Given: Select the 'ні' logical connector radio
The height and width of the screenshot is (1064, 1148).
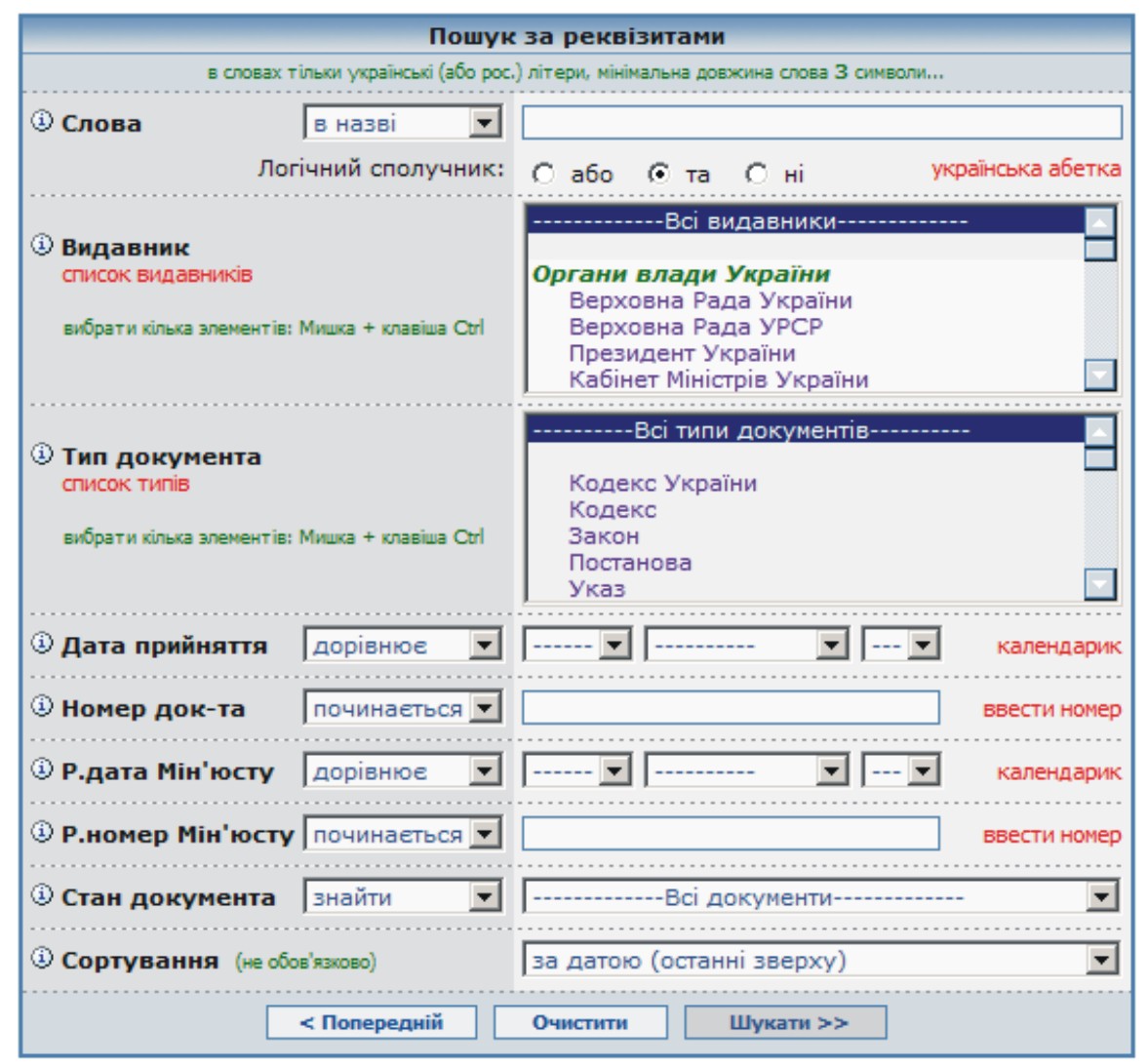Looking at the screenshot, I should 756,175.
